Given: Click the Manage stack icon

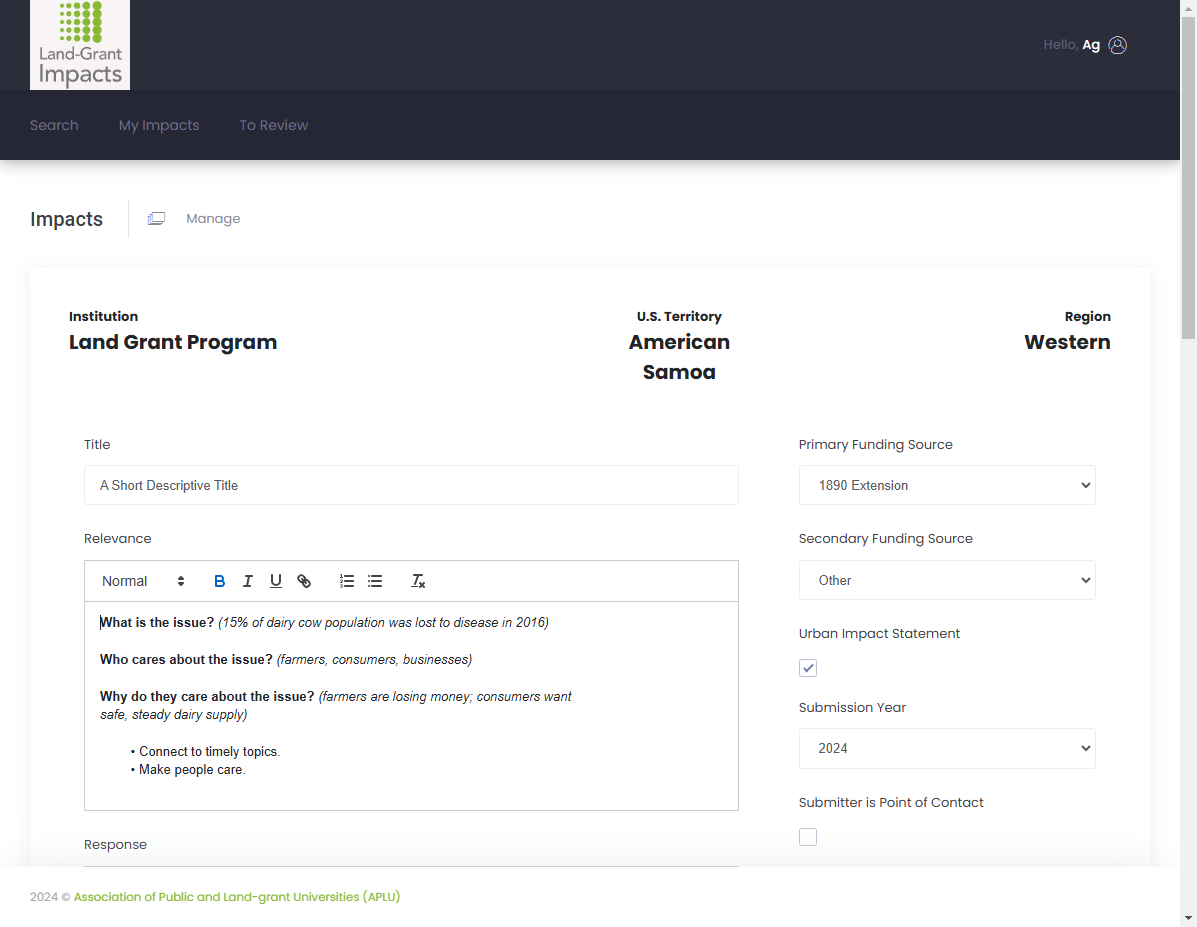Looking at the screenshot, I should (x=156, y=218).
